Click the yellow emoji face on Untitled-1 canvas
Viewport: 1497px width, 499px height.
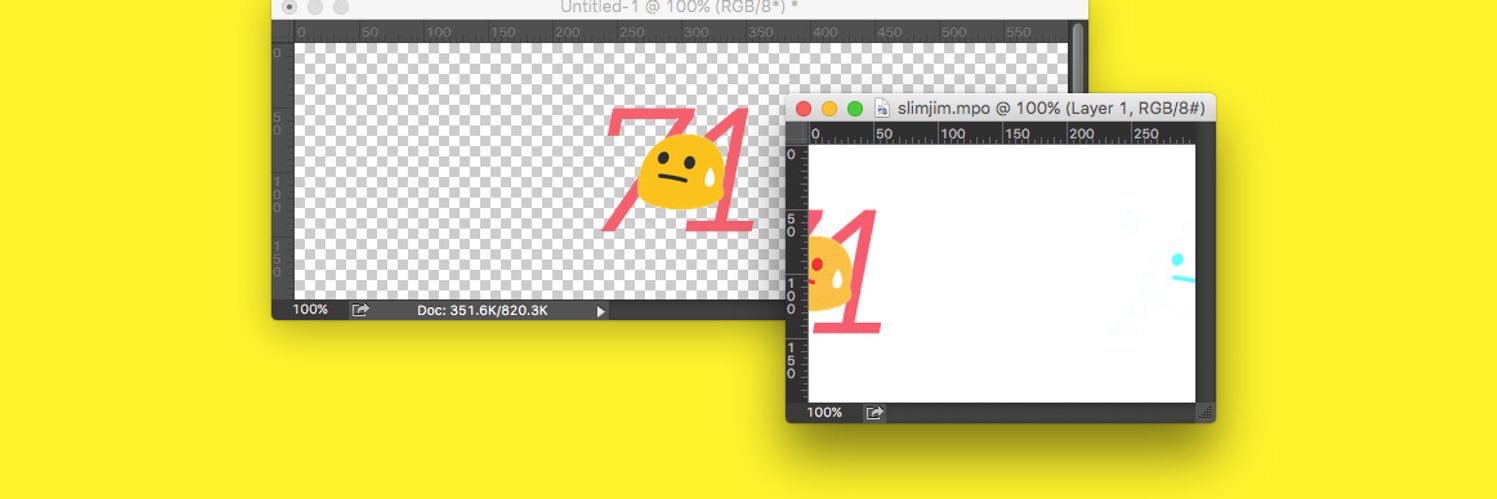pyautogui.click(x=681, y=173)
